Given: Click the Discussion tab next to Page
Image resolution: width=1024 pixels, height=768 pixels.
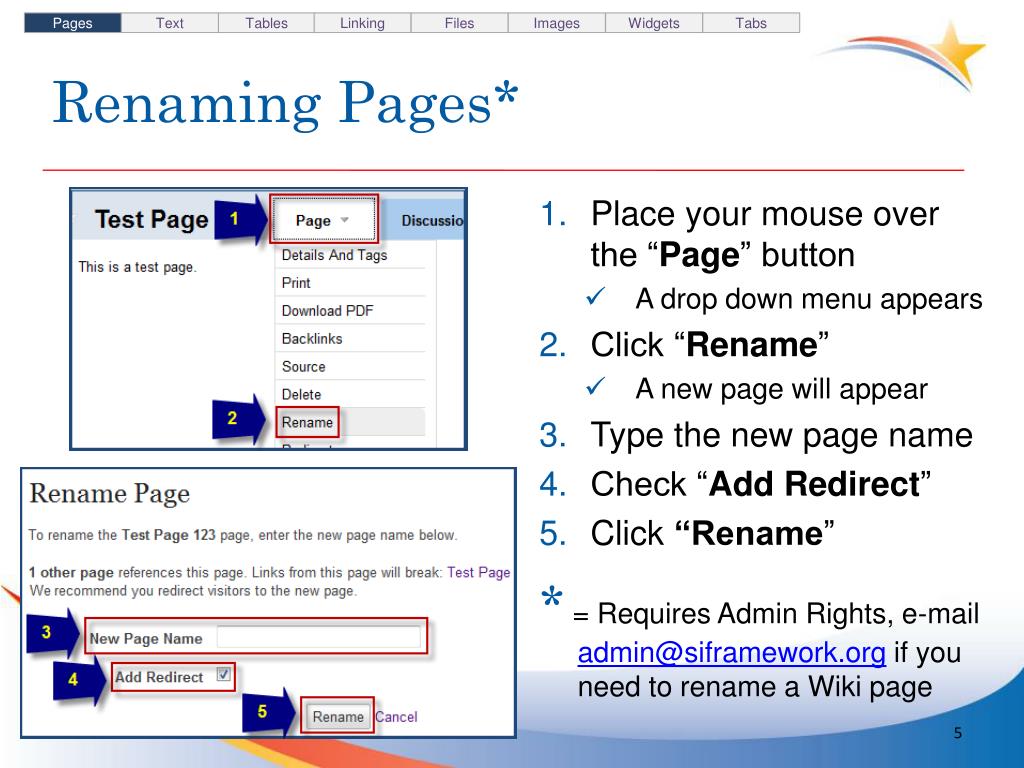Looking at the screenshot, I should 432,221.
